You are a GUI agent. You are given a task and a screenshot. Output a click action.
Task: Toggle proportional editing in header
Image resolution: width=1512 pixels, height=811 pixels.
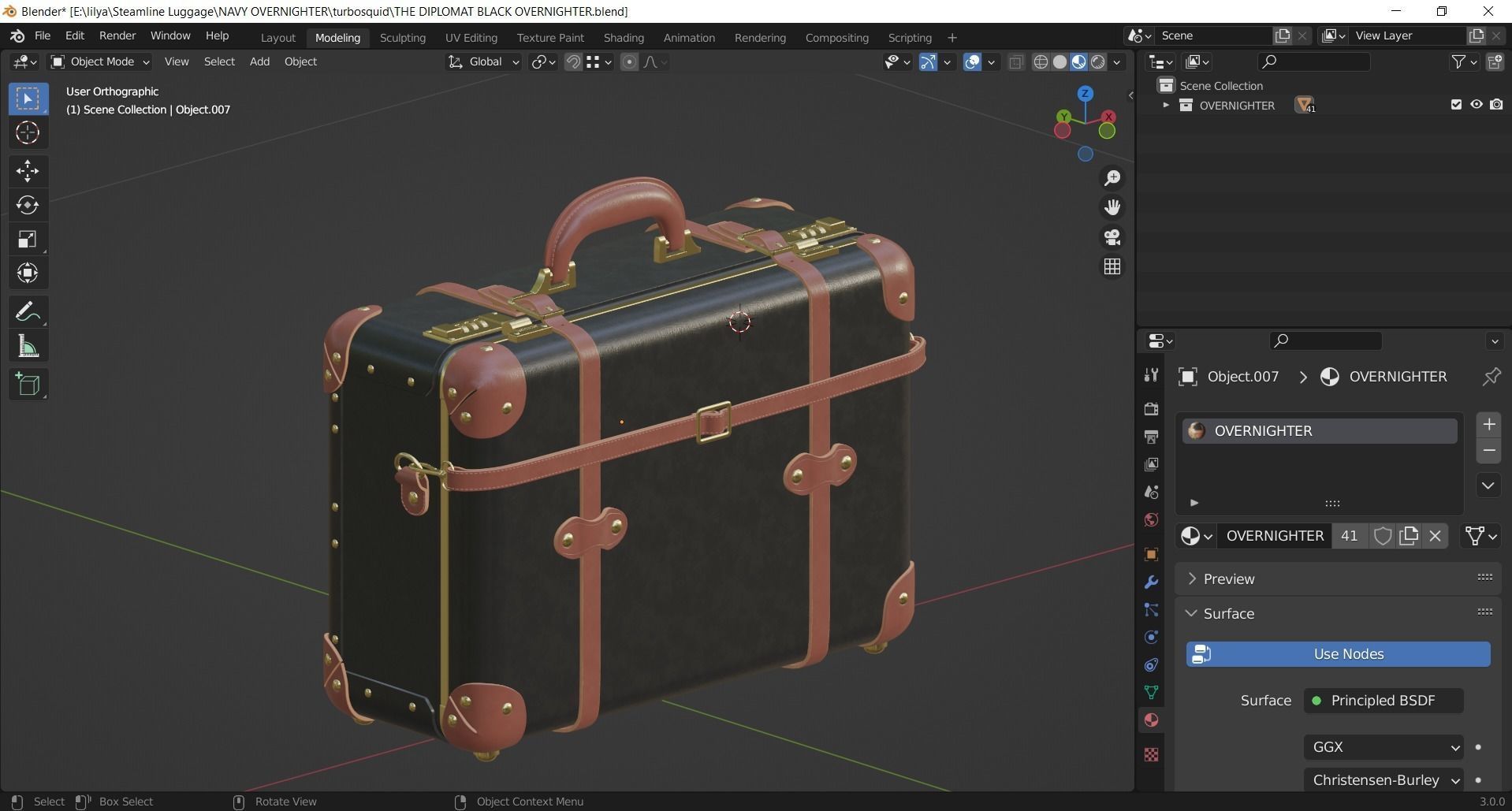pyautogui.click(x=629, y=61)
